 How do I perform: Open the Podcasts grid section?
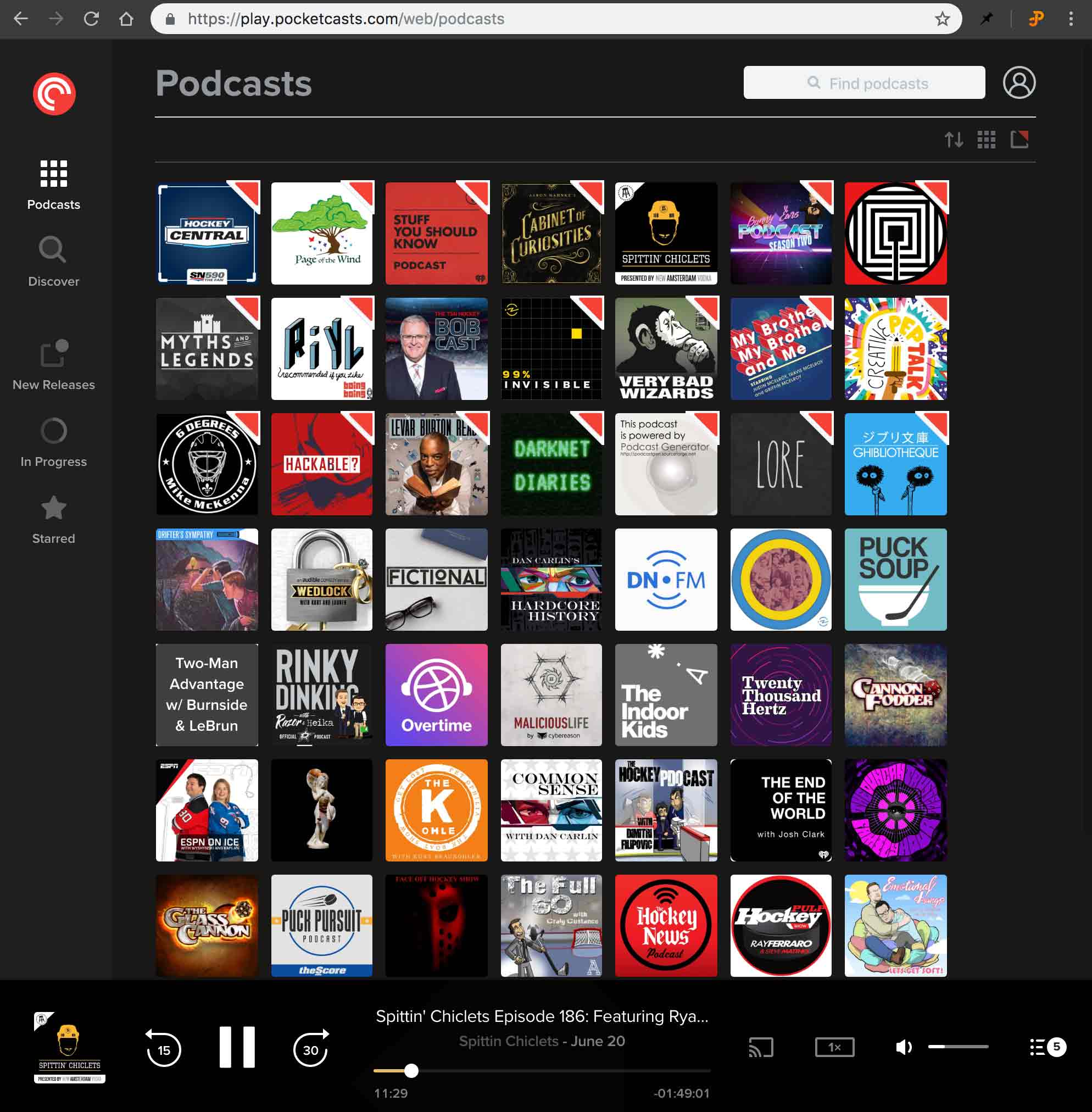pos(54,185)
